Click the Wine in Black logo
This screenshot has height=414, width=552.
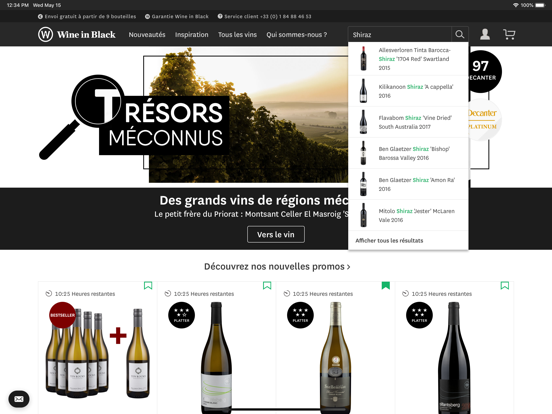pos(77,34)
